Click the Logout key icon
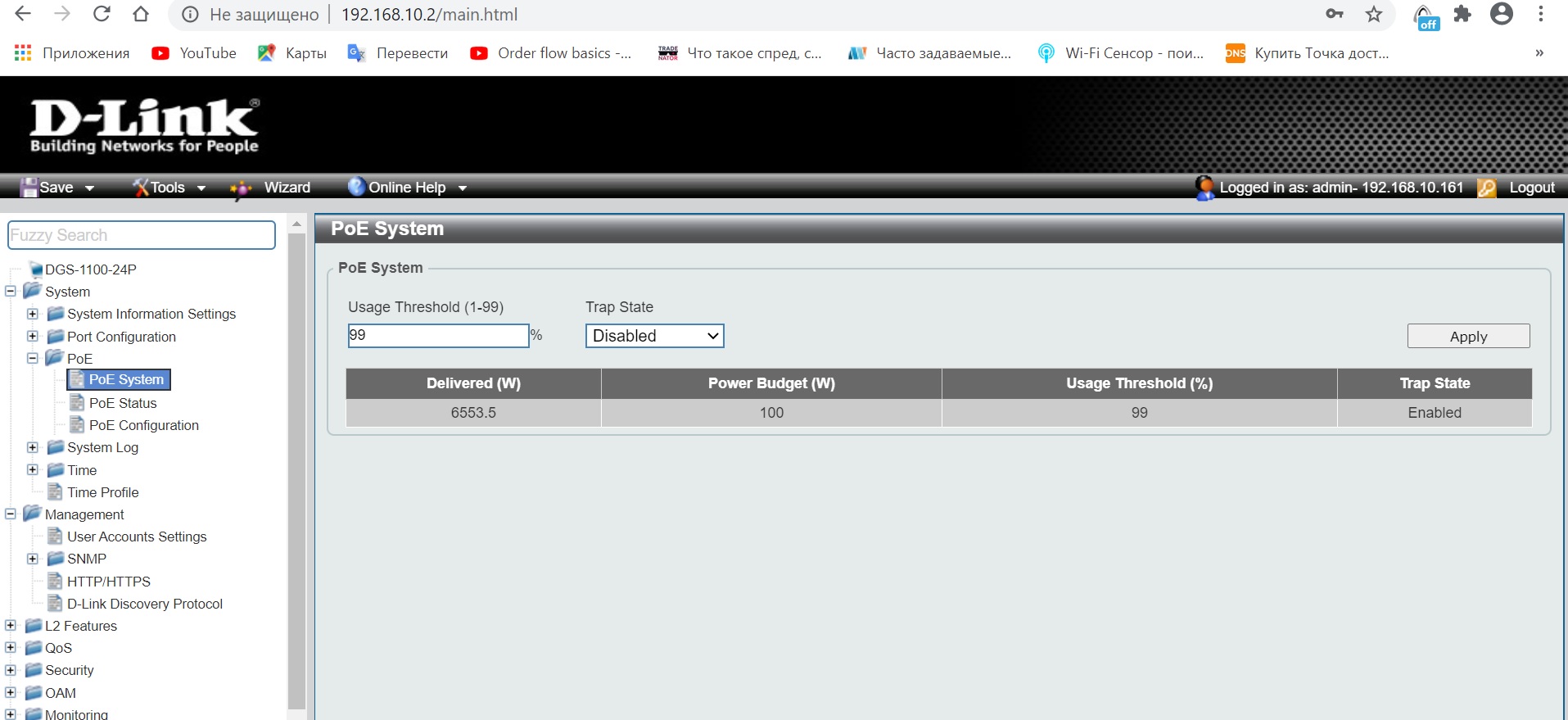 1487,188
